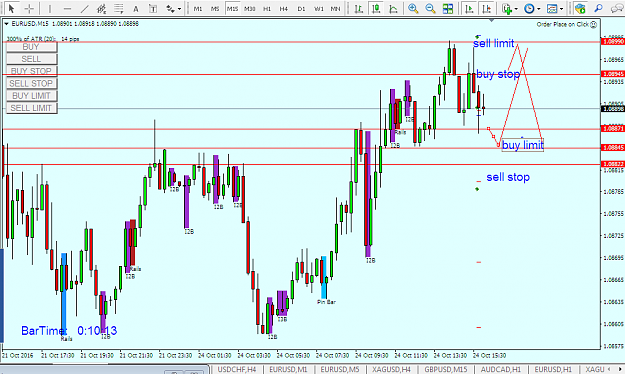Select the Fibonacci retracement tool

[x=118, y=8]
